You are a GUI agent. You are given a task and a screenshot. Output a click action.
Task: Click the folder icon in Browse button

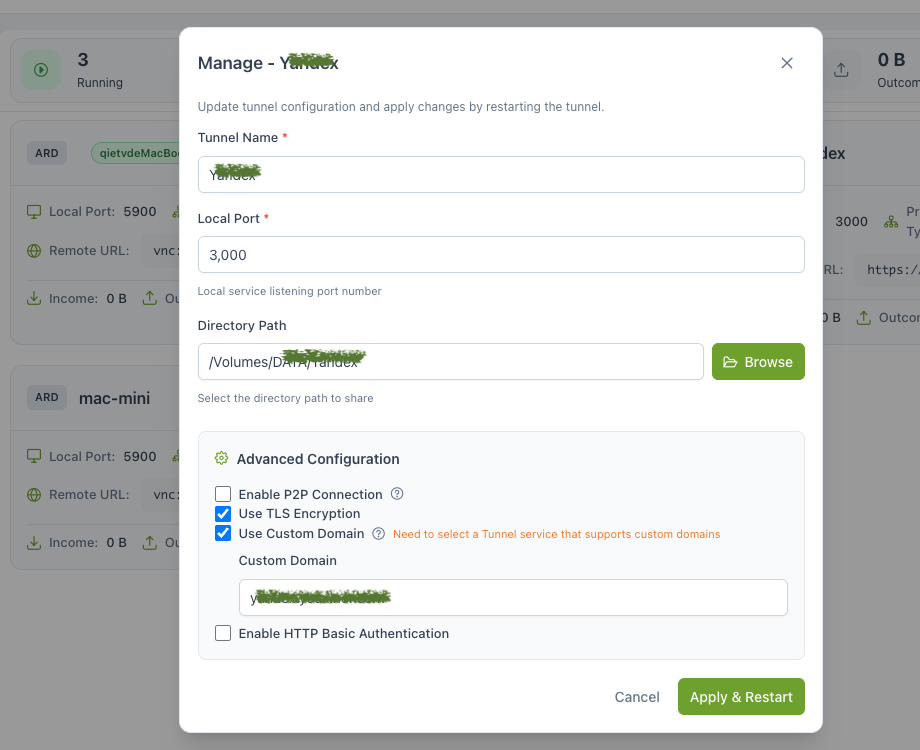[730, 362]
